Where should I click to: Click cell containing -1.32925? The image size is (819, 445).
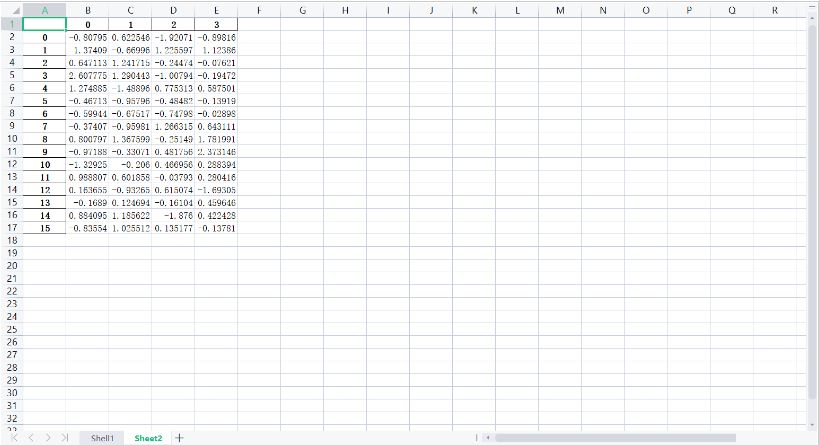tap(87, 165)
